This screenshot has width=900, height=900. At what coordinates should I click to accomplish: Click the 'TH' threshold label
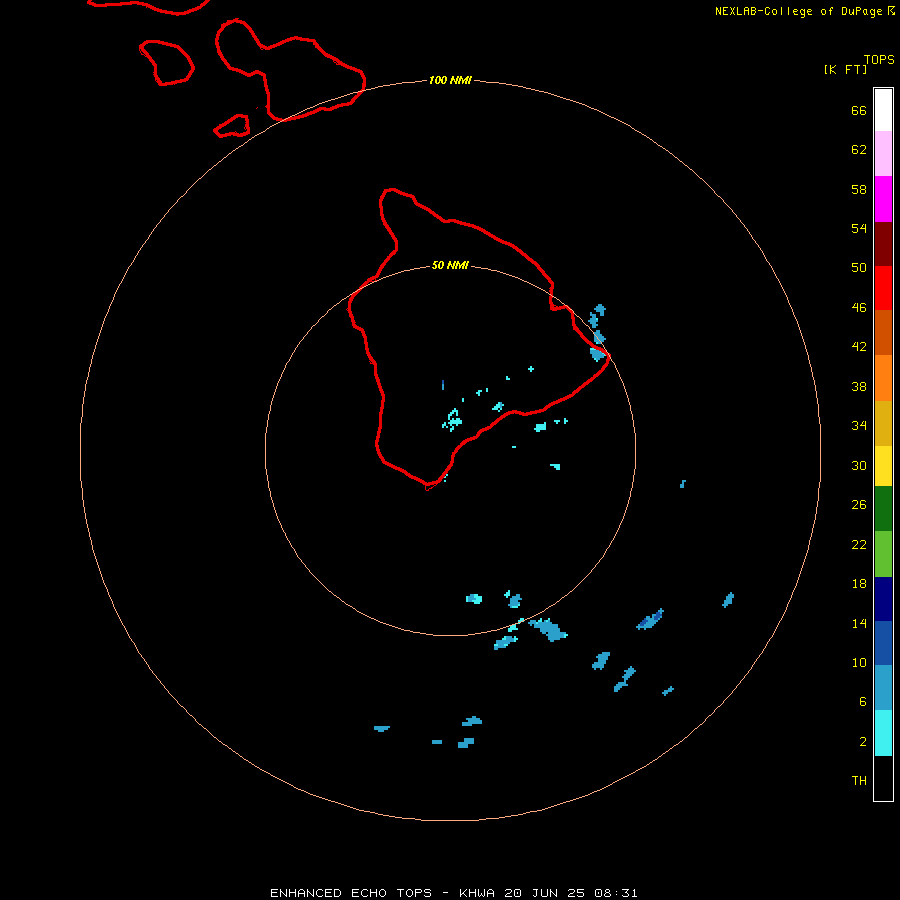coord(859,781)
